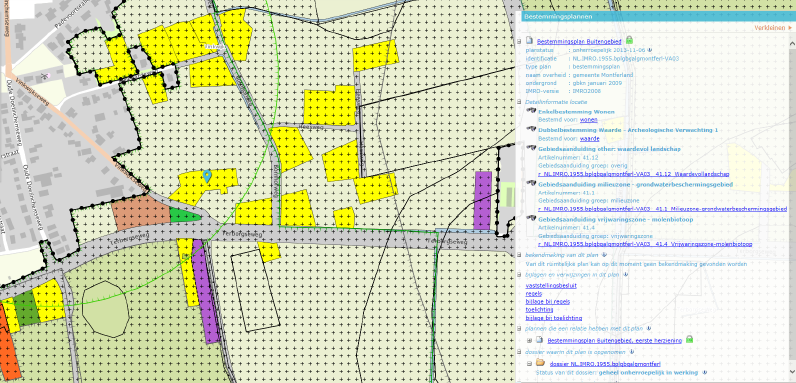The width and height of the screenshot is (796, 383).
Task: Click binoculars icon for grondwaterbeschermingsgebied
Action: tap(532, 184)
